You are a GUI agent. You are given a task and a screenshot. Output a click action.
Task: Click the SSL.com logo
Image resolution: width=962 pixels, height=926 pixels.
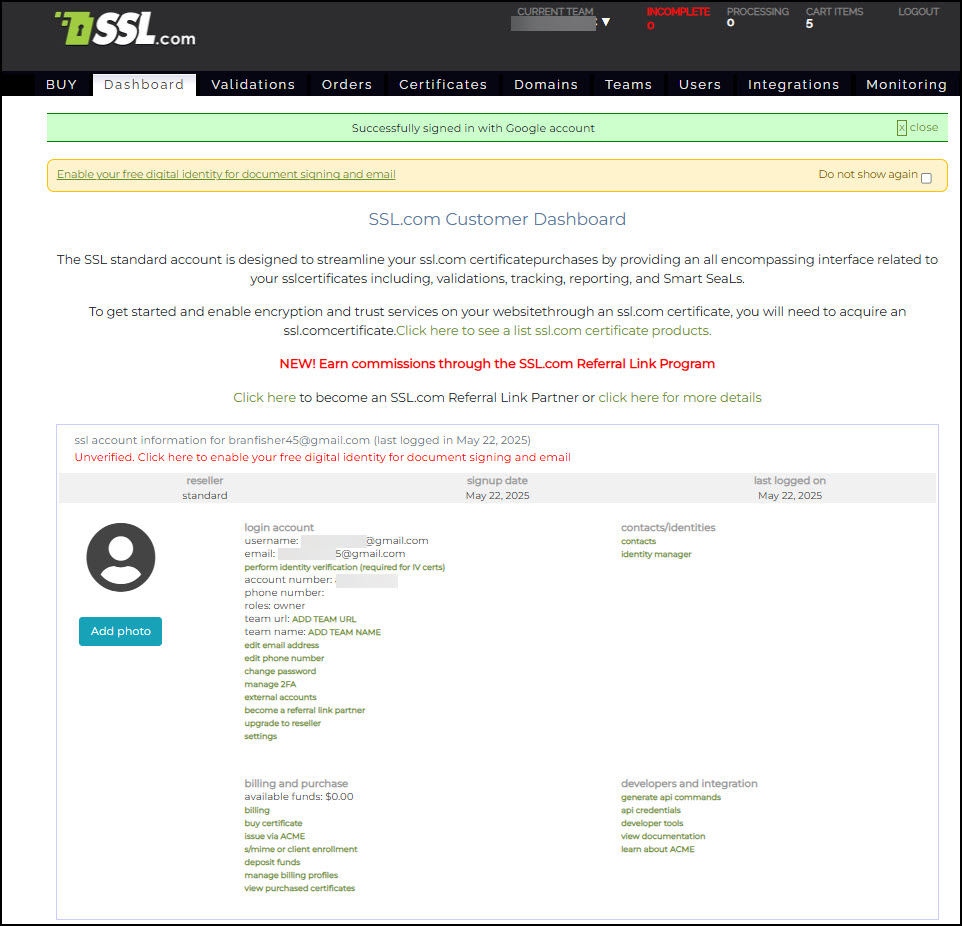125,30
